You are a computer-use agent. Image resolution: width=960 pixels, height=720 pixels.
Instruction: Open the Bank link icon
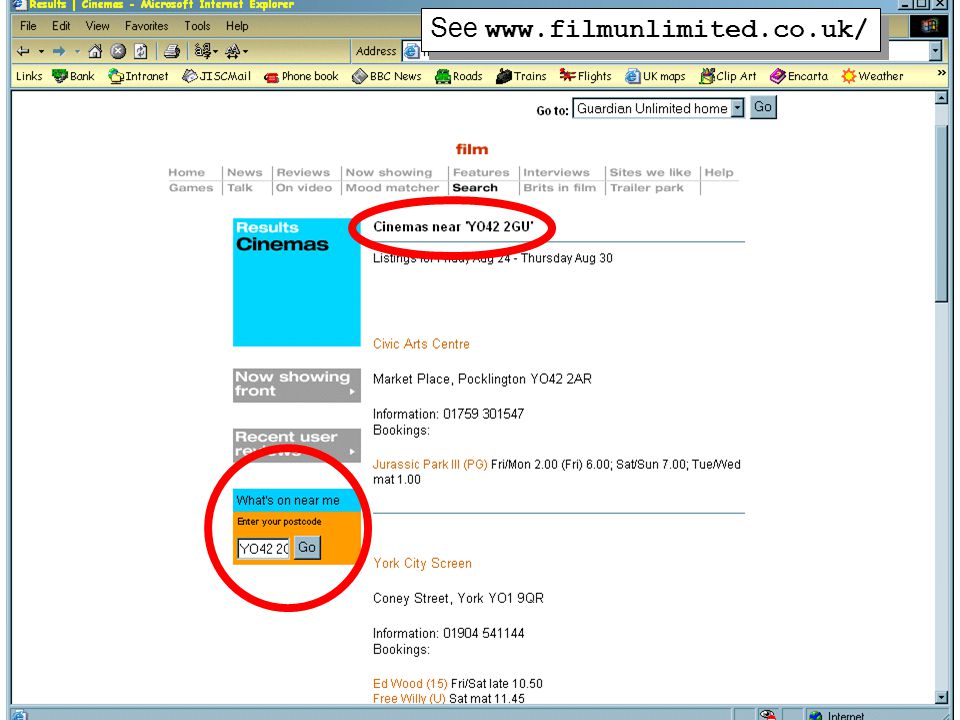click(x=73, y=76)
